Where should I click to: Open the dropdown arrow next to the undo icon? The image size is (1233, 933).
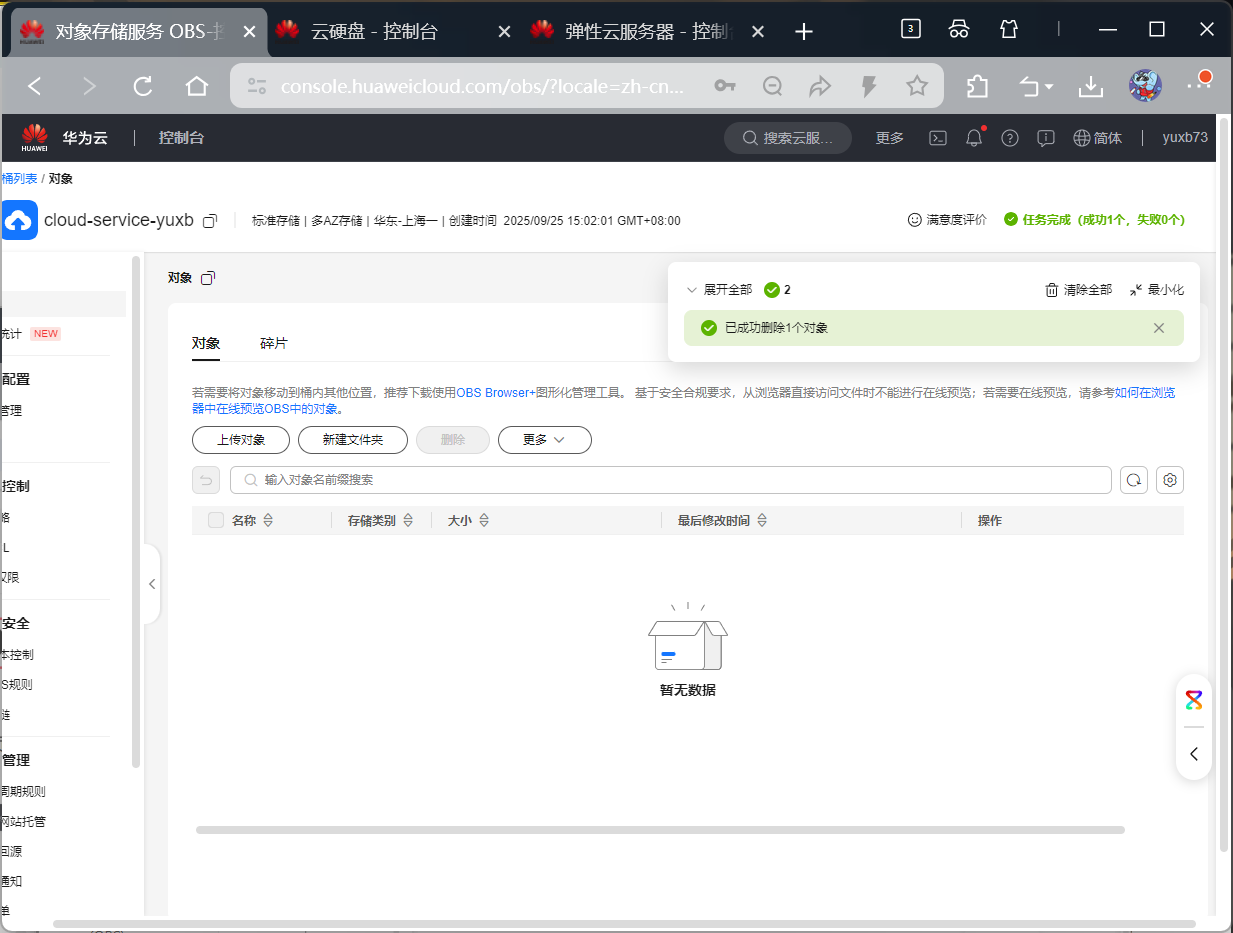tap(1049, 88)
